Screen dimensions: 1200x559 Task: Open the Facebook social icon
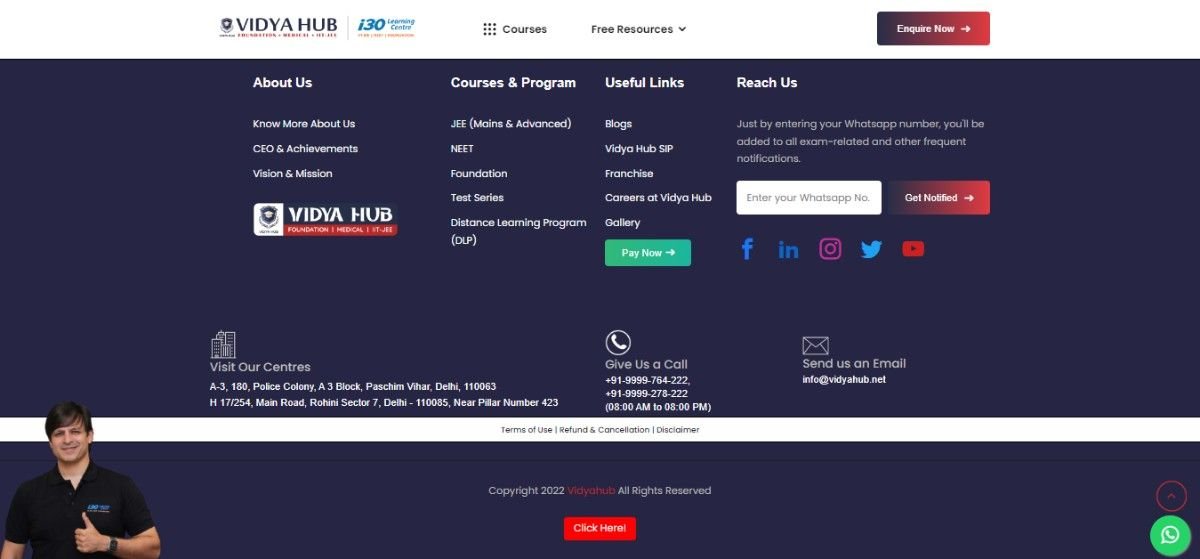747,249
